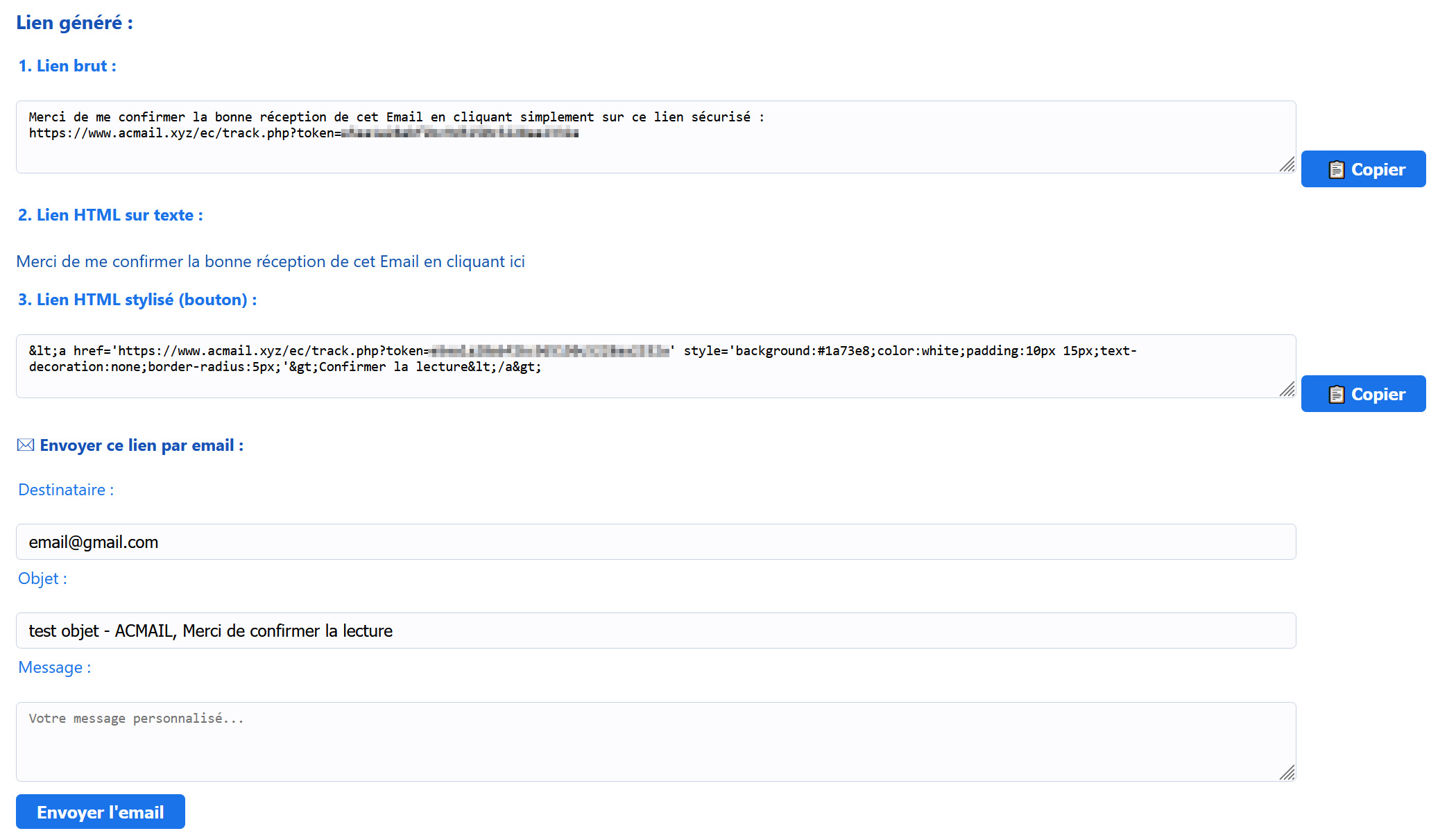Open the "Merci de me confirmer" HTML text link
Image resolution: width=1456 pixels, height=840 pixels.
[271, 262]
